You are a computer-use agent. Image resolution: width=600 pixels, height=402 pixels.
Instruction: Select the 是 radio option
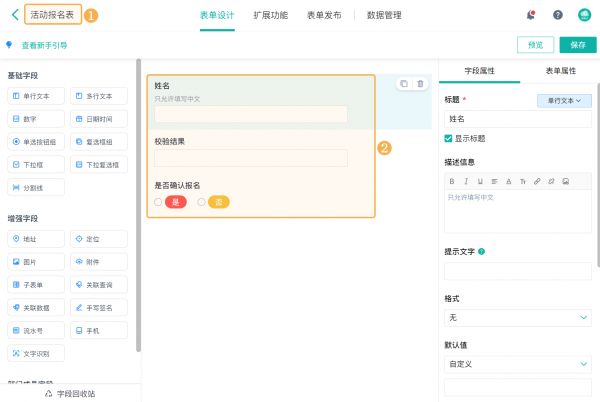coord(158,202)
